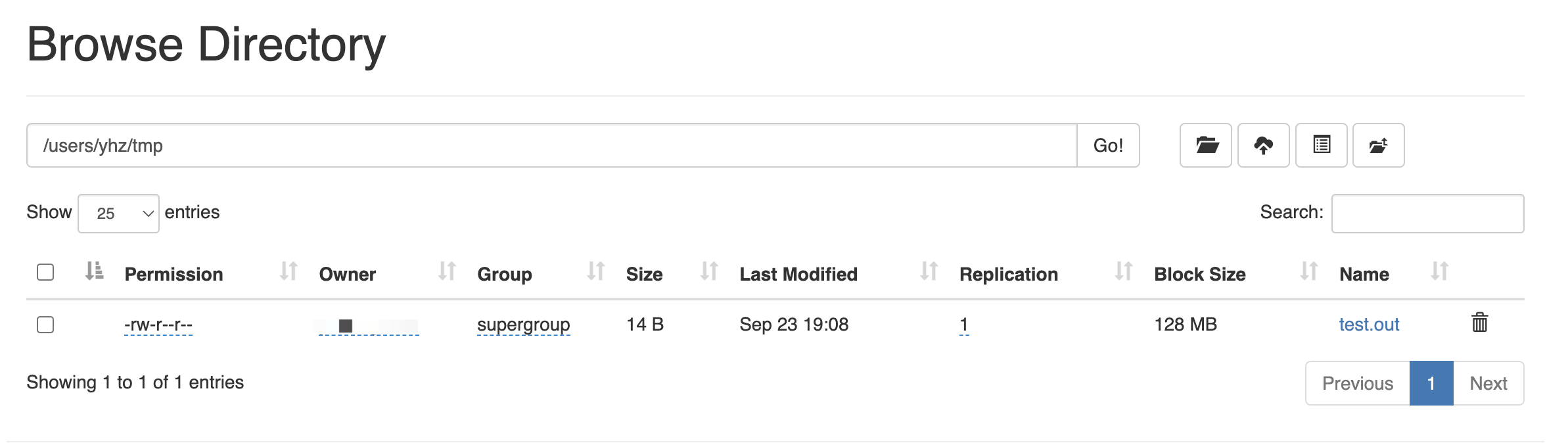Click the Go! button
Screen dimensions: 1568x443
1108,145
